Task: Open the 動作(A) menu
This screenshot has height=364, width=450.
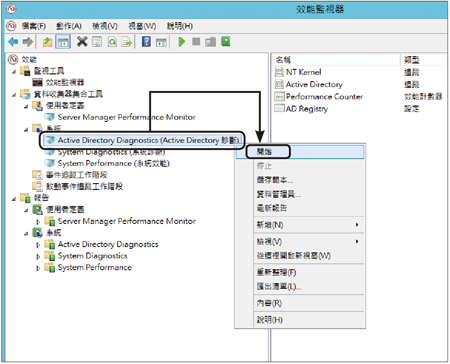Action: click(69, 26)
